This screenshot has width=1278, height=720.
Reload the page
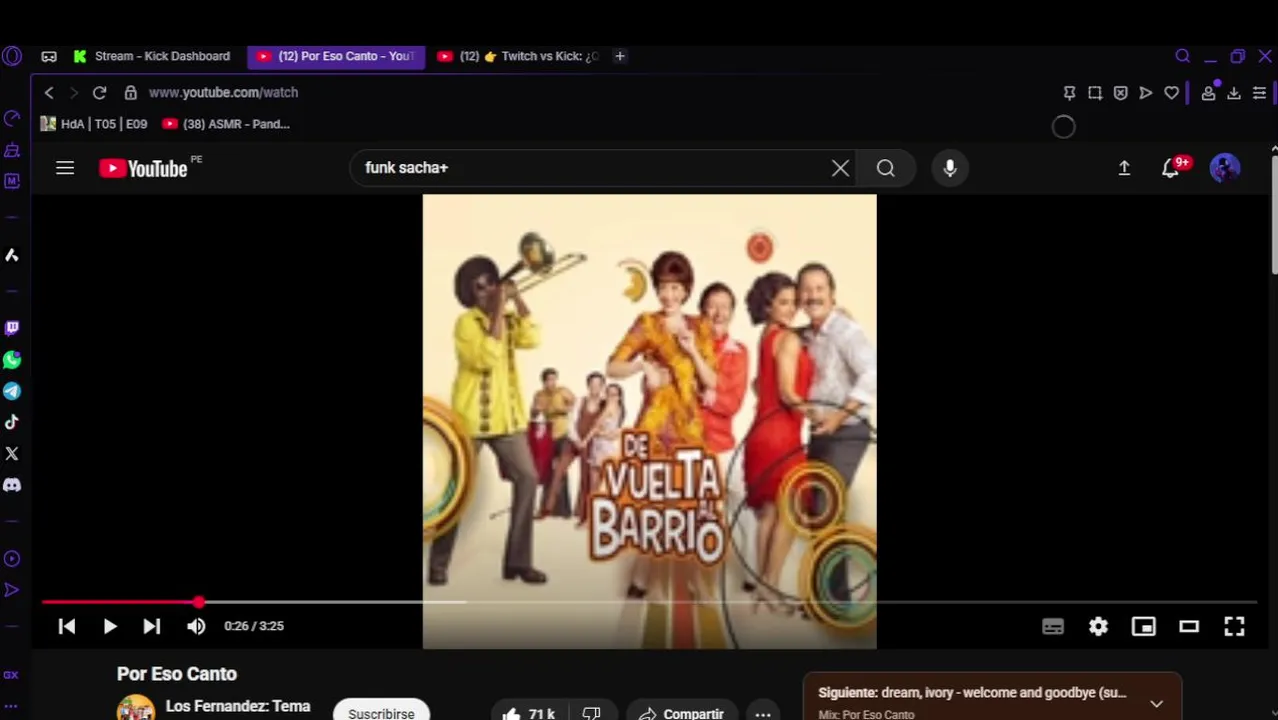pos(99,92)
